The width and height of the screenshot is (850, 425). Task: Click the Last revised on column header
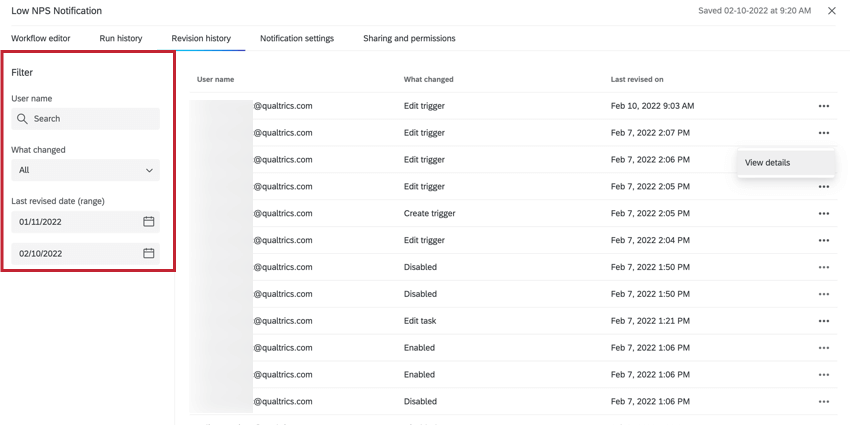[x=637, y=79]
